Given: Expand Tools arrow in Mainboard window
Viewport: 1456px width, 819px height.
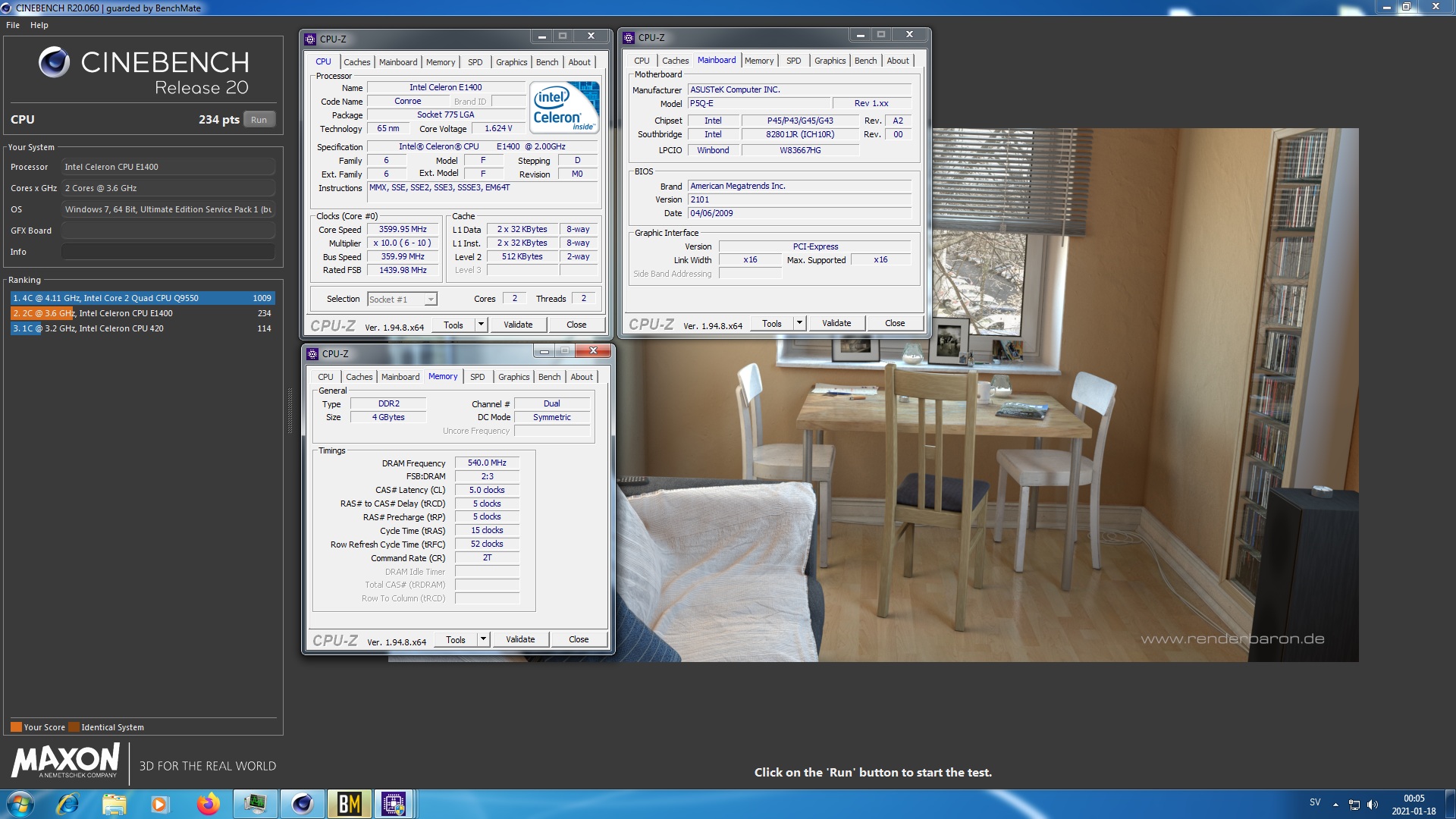Looking at the screenshot, I should (799, 323).
